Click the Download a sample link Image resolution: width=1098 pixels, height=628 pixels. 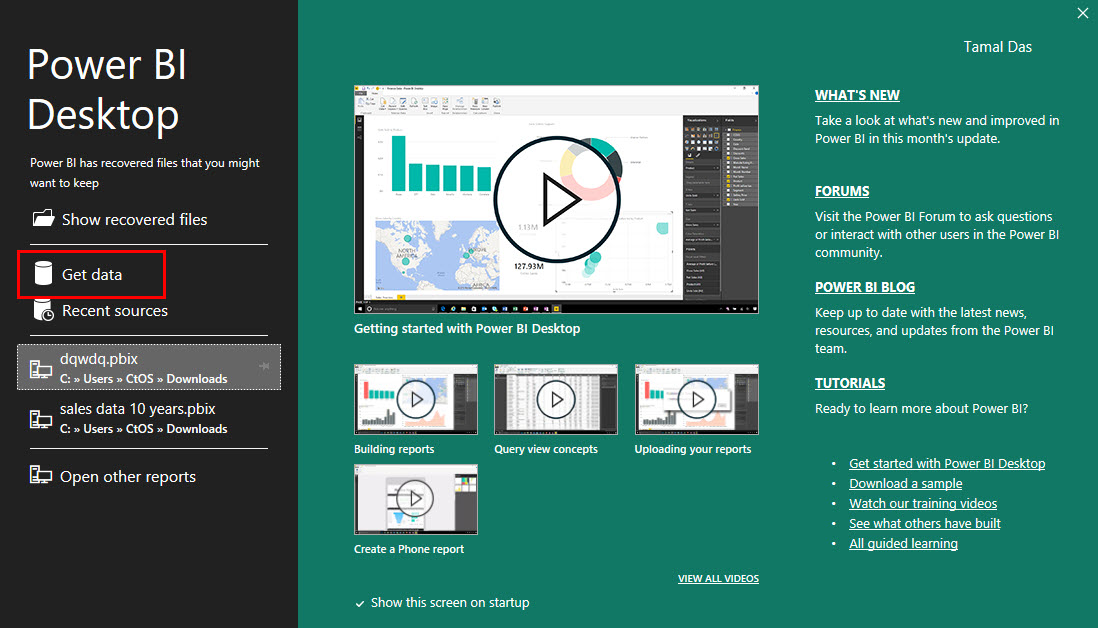905,483
